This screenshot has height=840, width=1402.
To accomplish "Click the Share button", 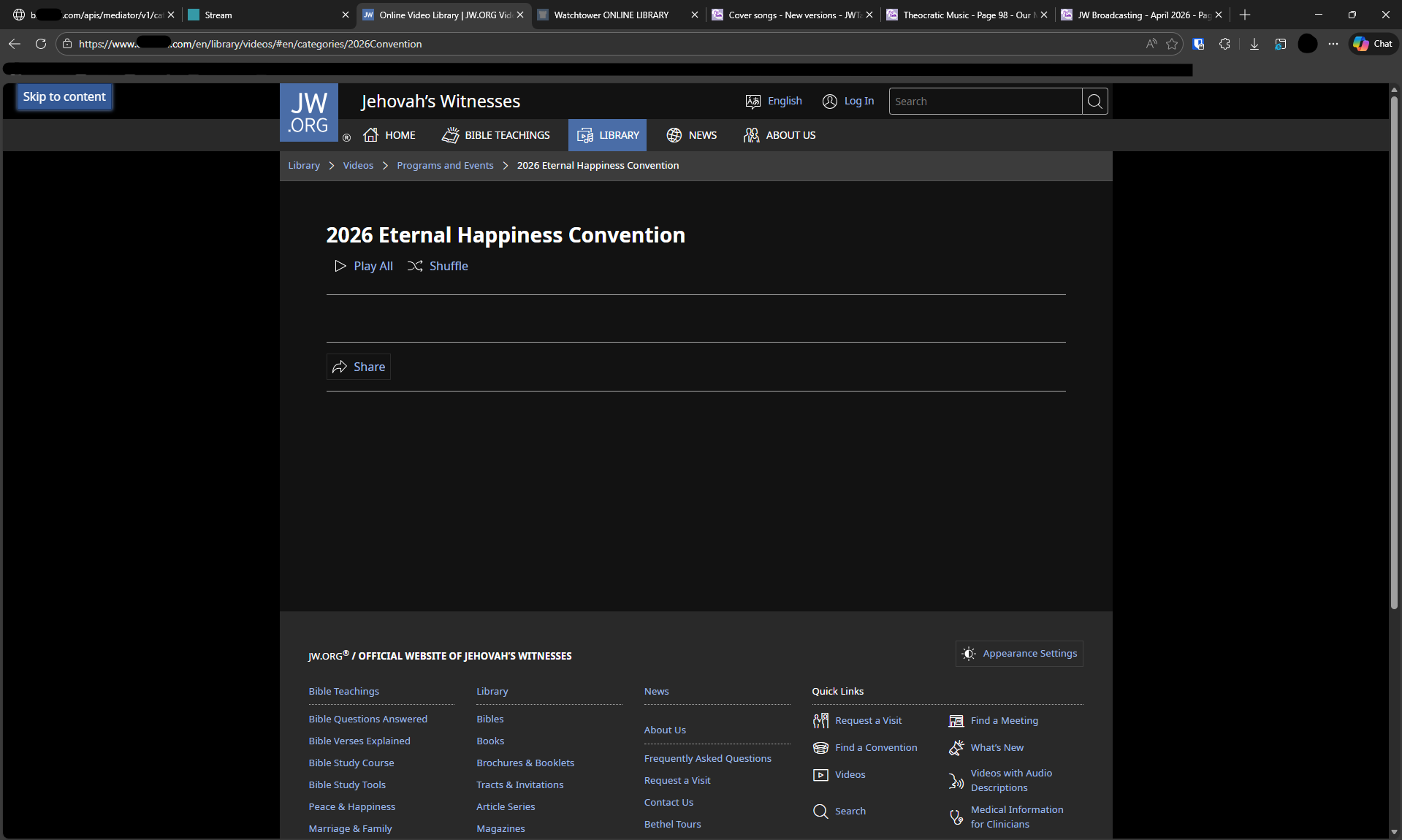I will tap(359, 367).
